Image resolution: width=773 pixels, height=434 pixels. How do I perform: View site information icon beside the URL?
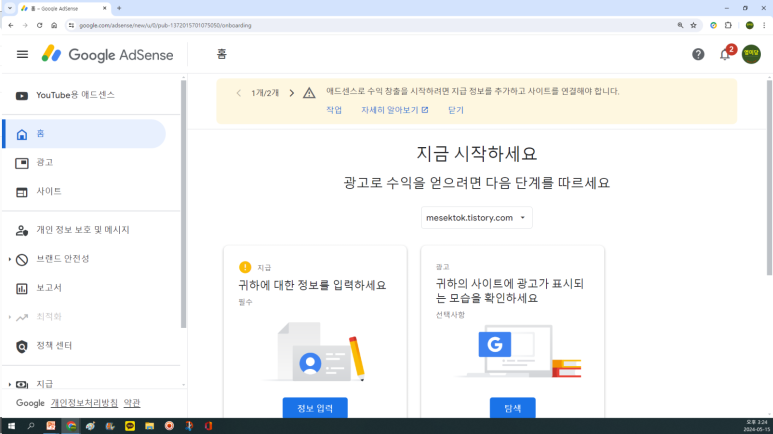point(71,25)
